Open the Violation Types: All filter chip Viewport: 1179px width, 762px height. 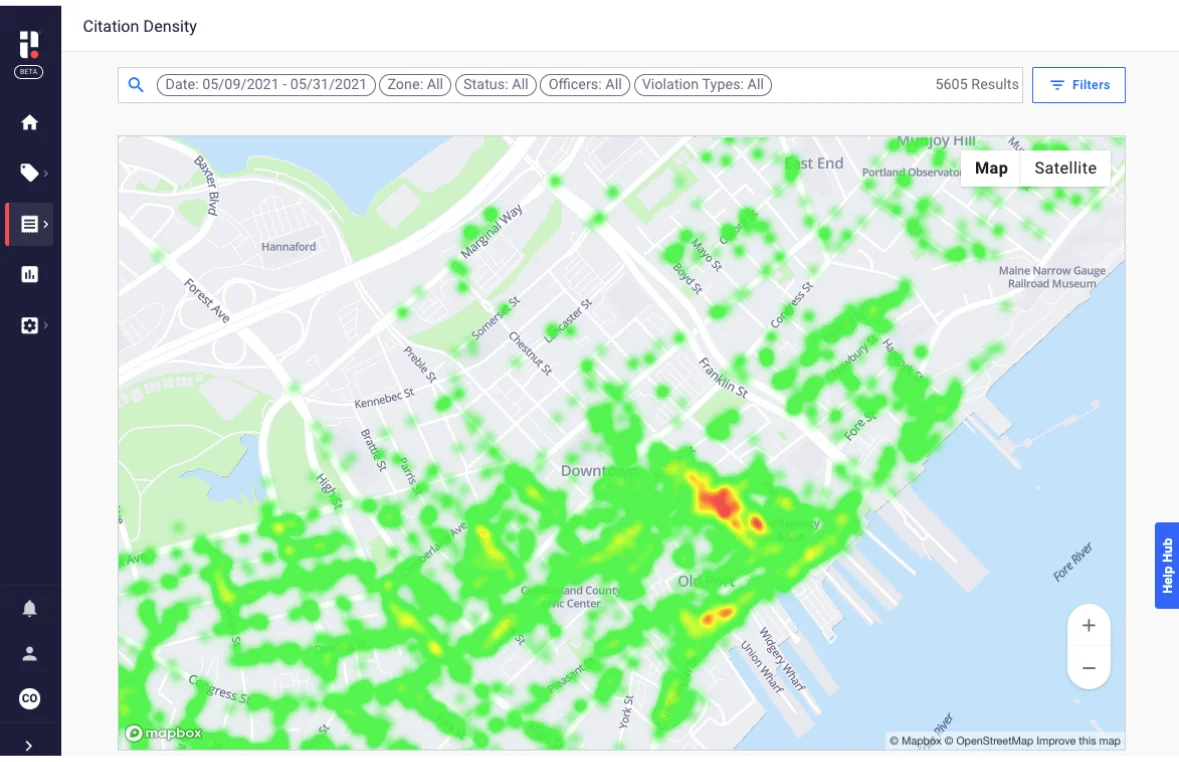tap(702, 85)
